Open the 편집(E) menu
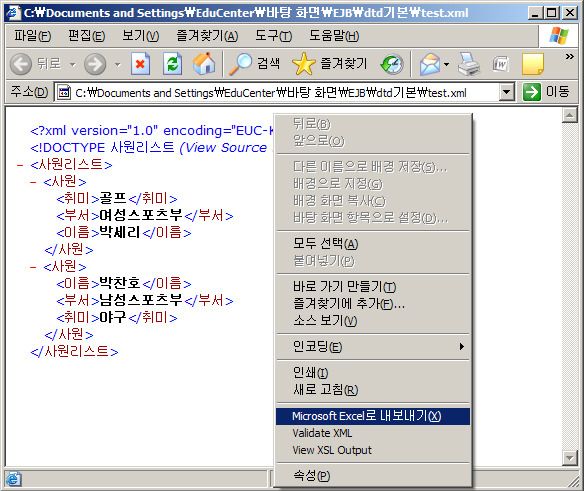Viewport: 584px width, 491px height. click(86, 36)
